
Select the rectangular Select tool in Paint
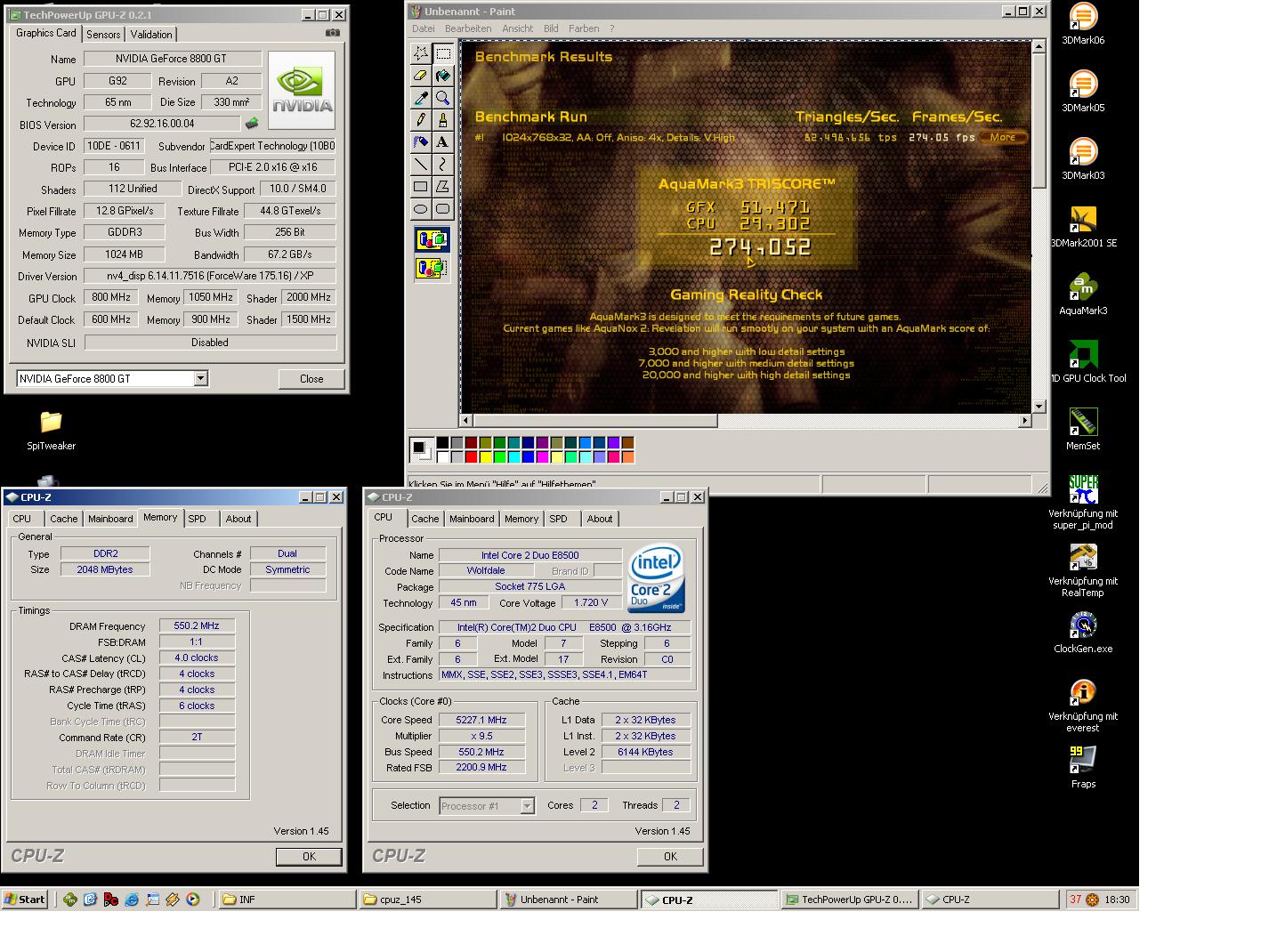(x=443, y=53)
